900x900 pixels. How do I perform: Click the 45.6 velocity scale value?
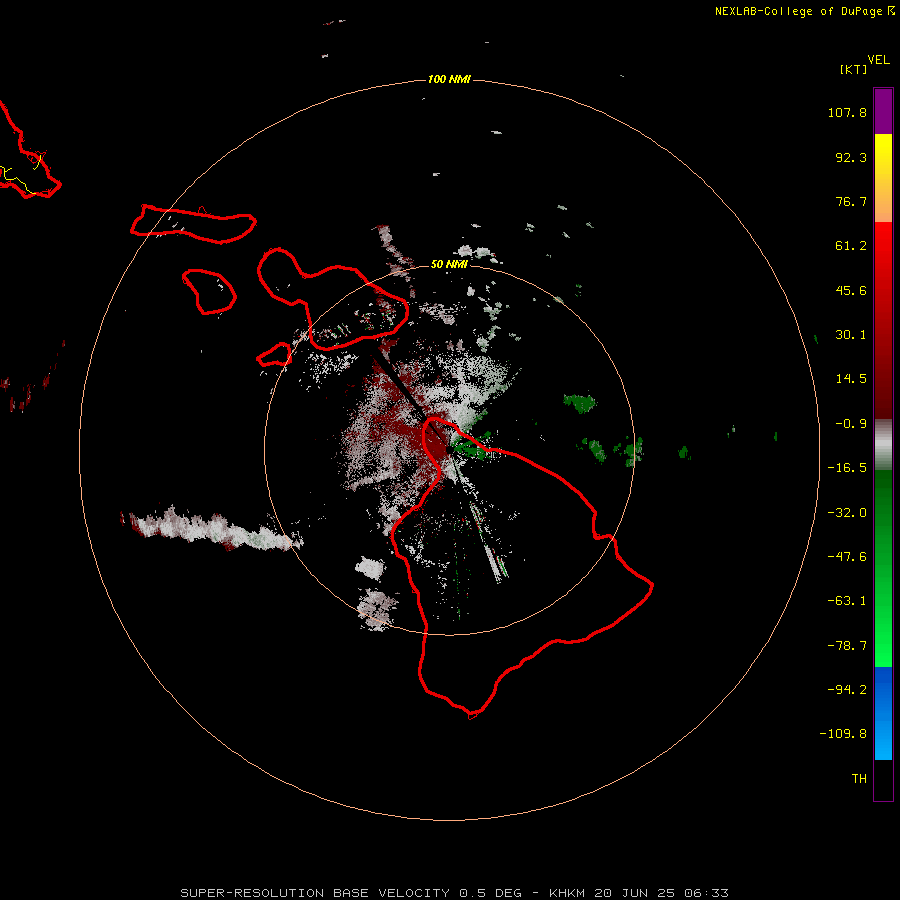(851, 290)
